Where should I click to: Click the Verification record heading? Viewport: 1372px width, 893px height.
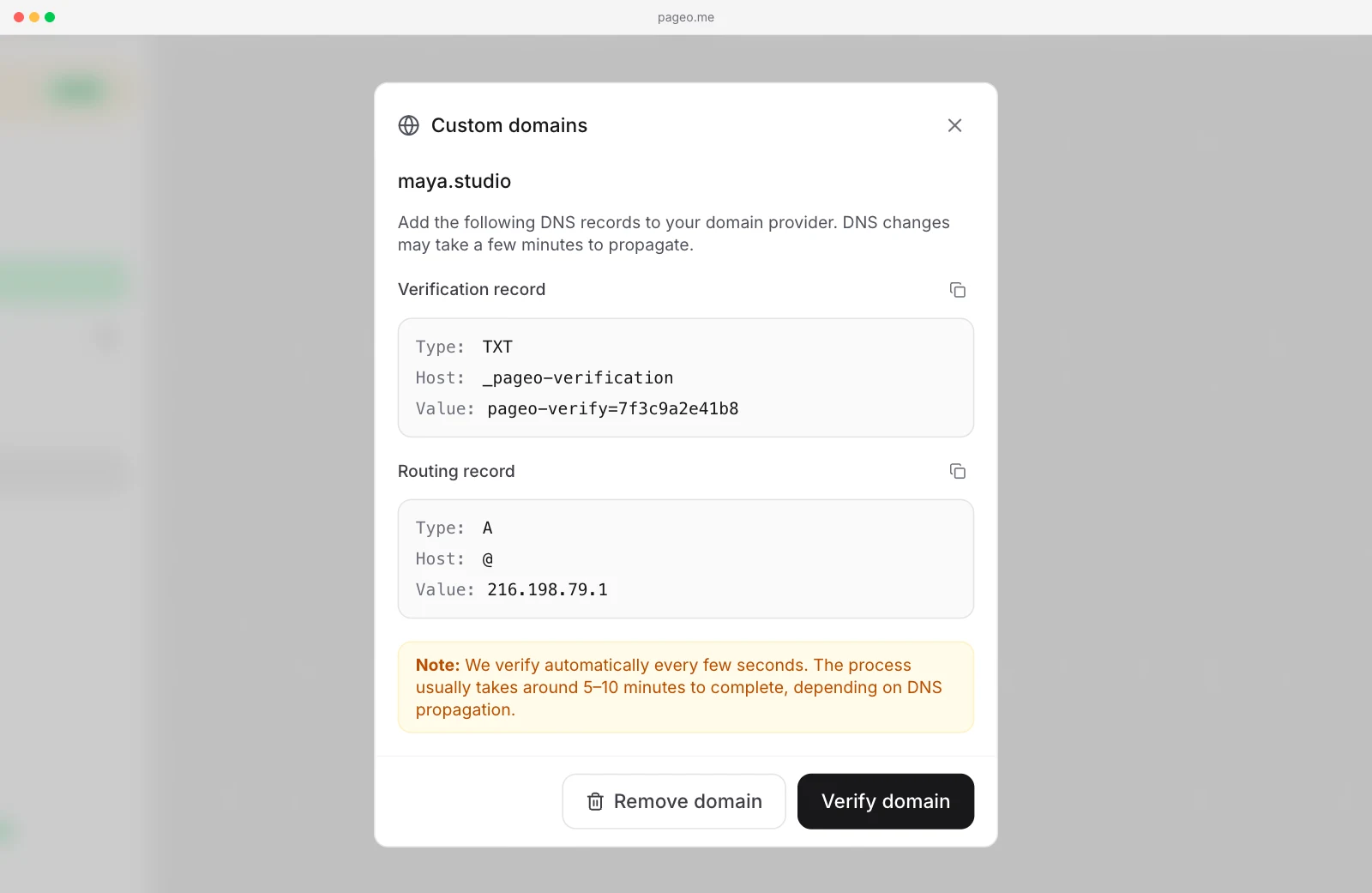(x=472, y=289)
